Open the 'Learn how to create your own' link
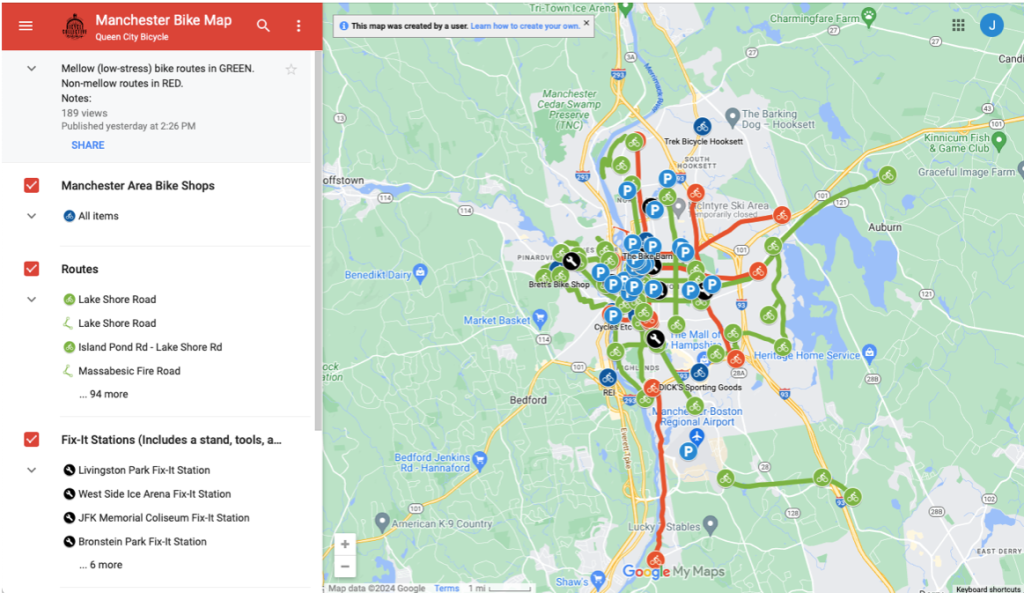The height and width of the screenshot is (593, 1024). pyautogui.click(x=525, y=26)
